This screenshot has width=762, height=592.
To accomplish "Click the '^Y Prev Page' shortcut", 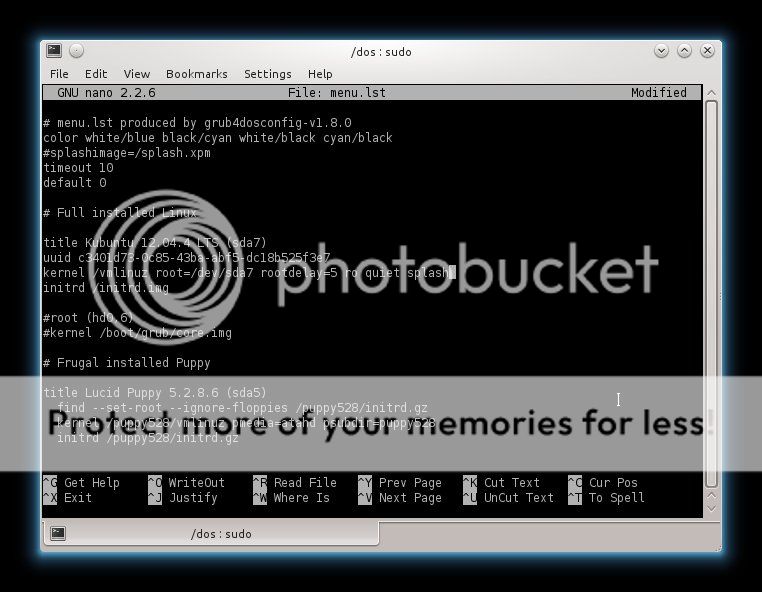I will [x=400, y=483].
